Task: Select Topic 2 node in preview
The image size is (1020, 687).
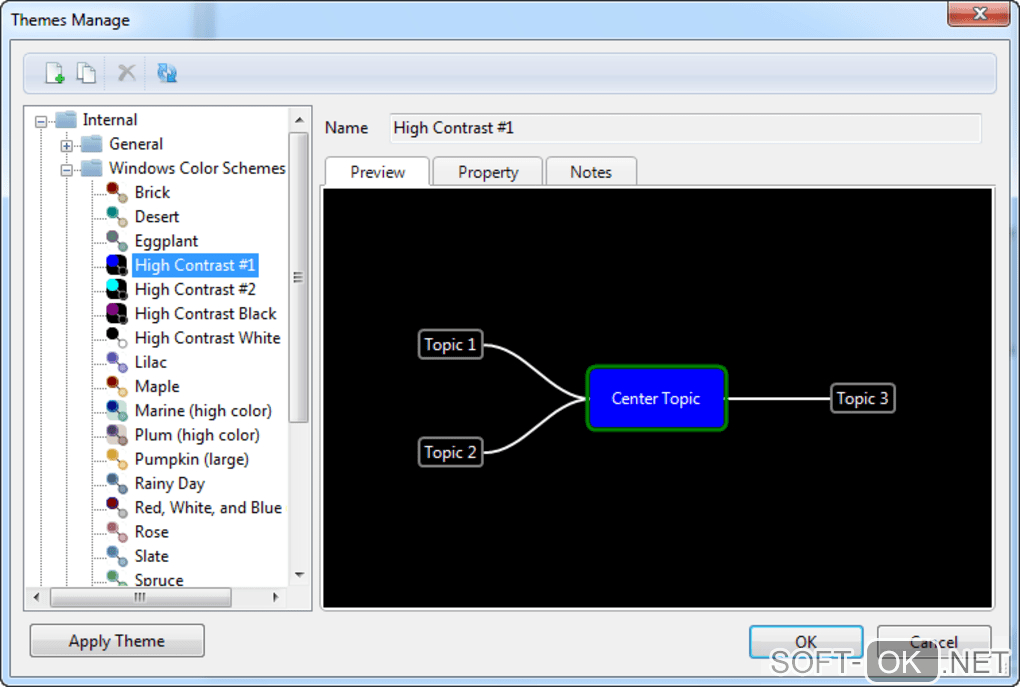Action: pos(450,452)
